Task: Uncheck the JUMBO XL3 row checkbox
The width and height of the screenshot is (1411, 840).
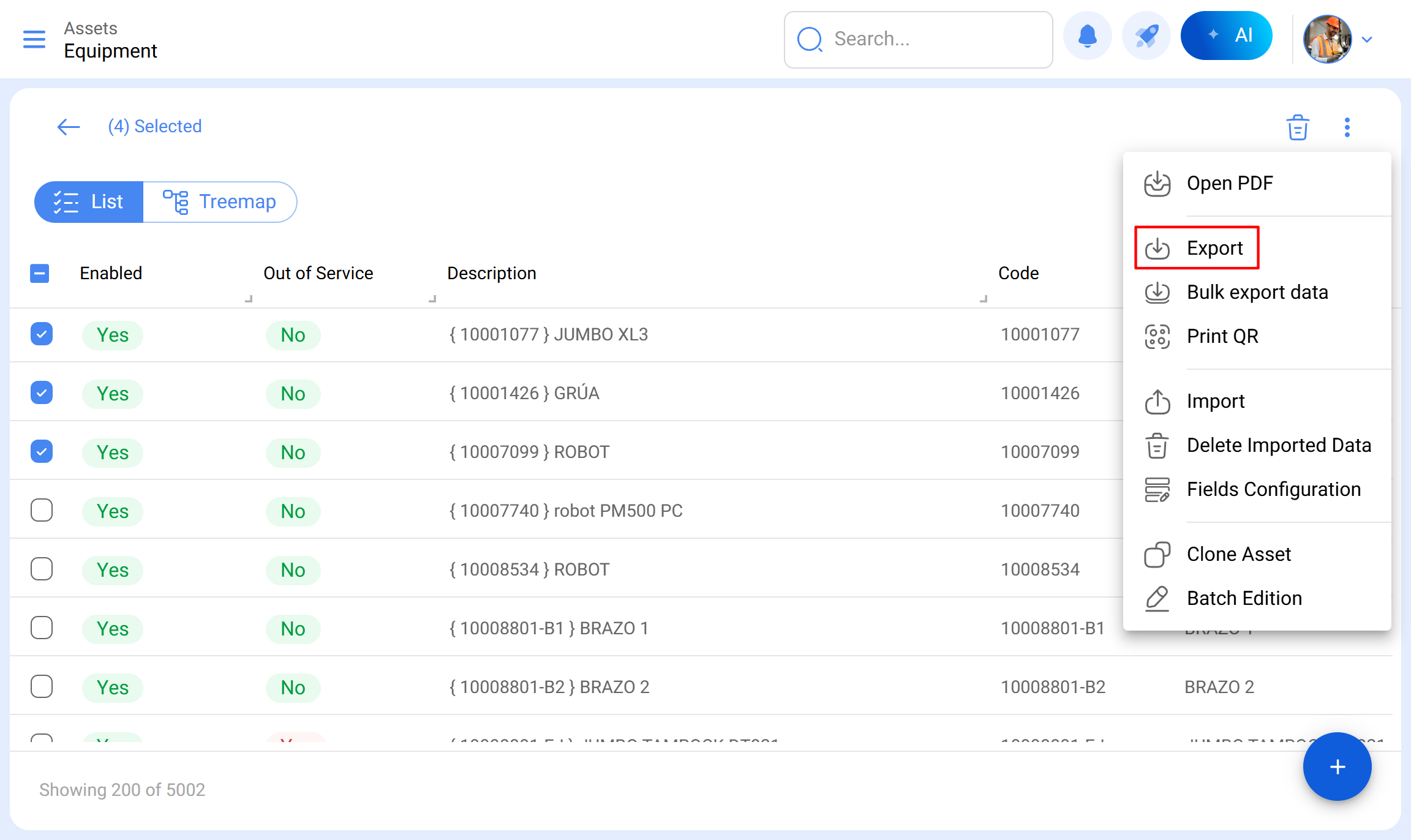Action: click(41, 334)
